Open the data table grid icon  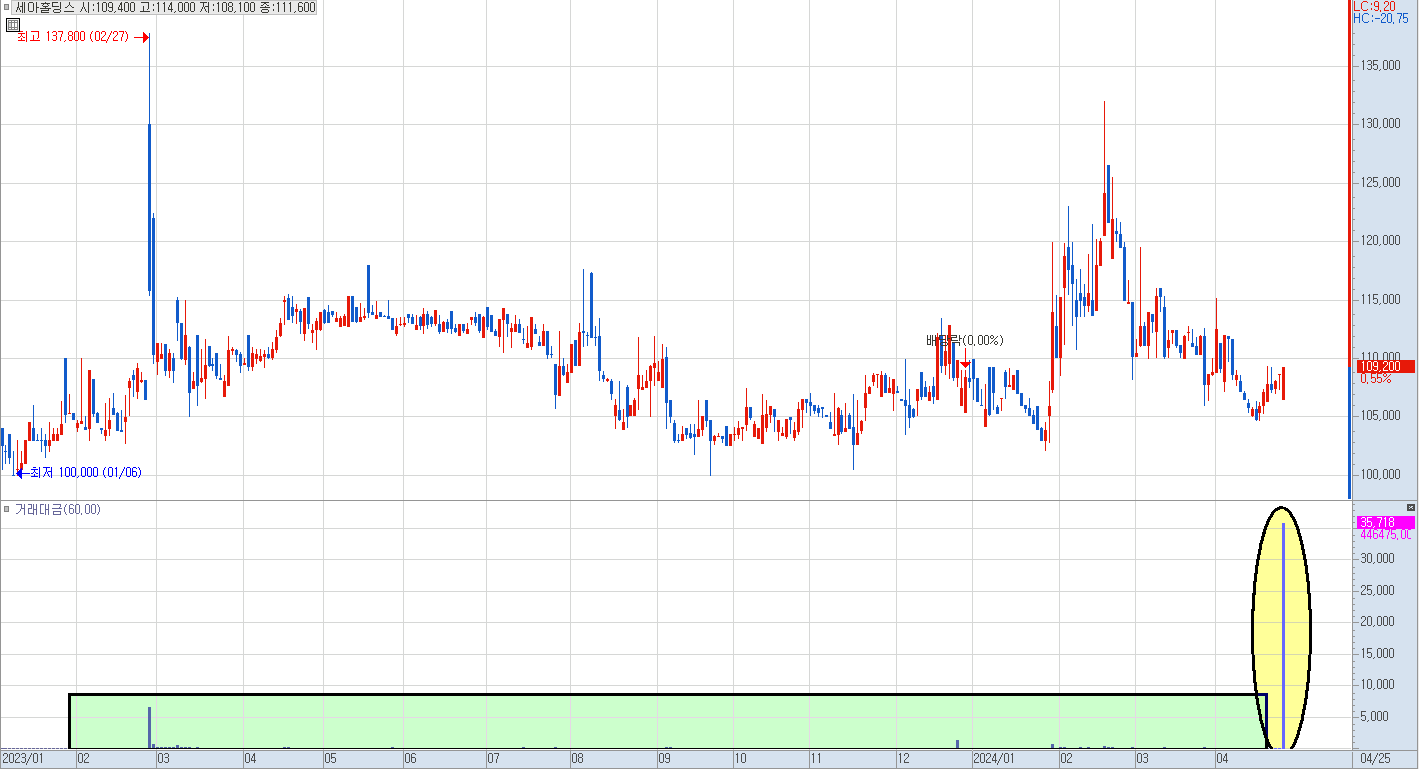(13, 24)
